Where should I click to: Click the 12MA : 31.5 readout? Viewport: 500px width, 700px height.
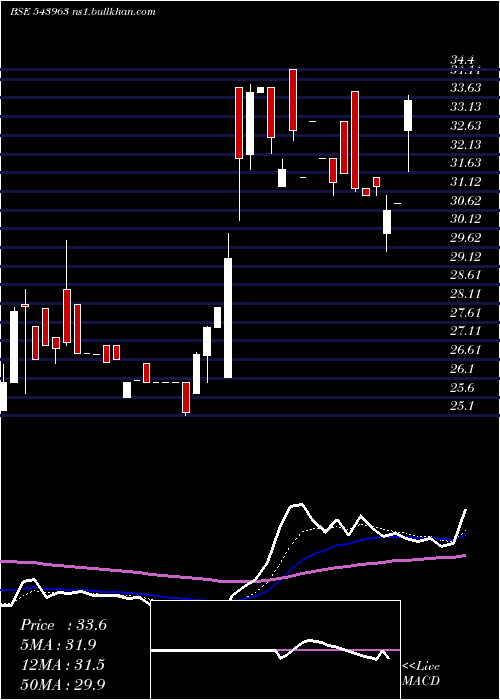[x=62, y=665]
